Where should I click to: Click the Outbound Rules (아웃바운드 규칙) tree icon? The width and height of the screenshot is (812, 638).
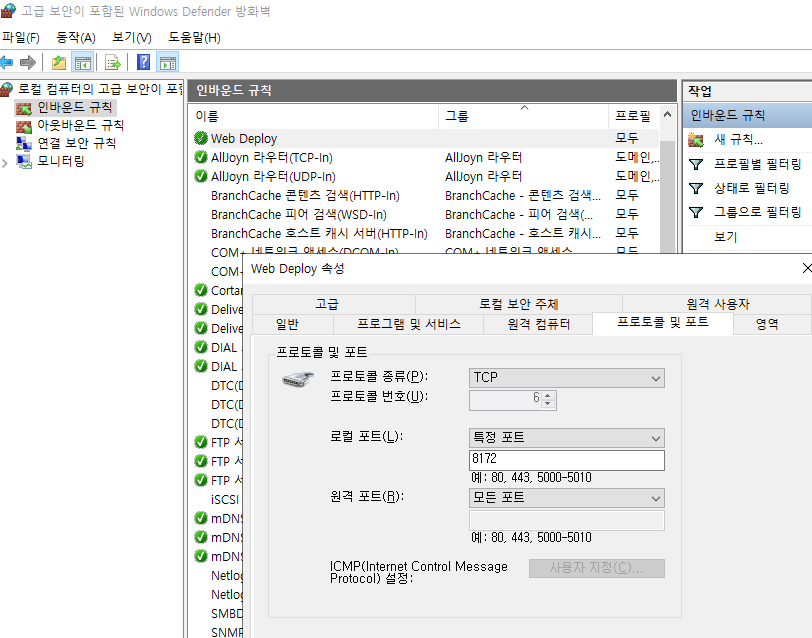(x=24, y=126)
